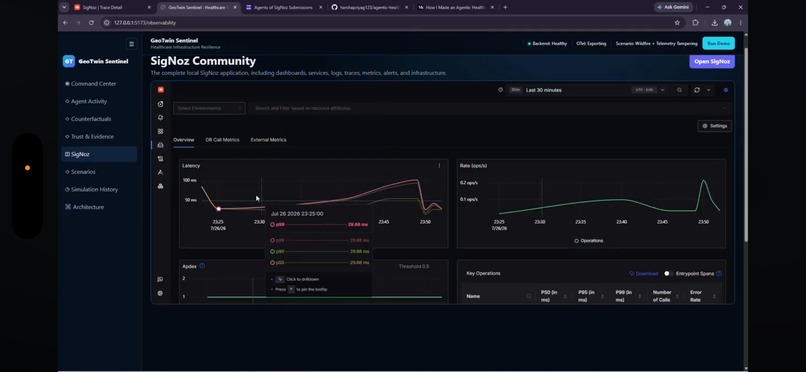Sort by Error Rate column arrows
806x372 pixels.
[x=714, y=296]
